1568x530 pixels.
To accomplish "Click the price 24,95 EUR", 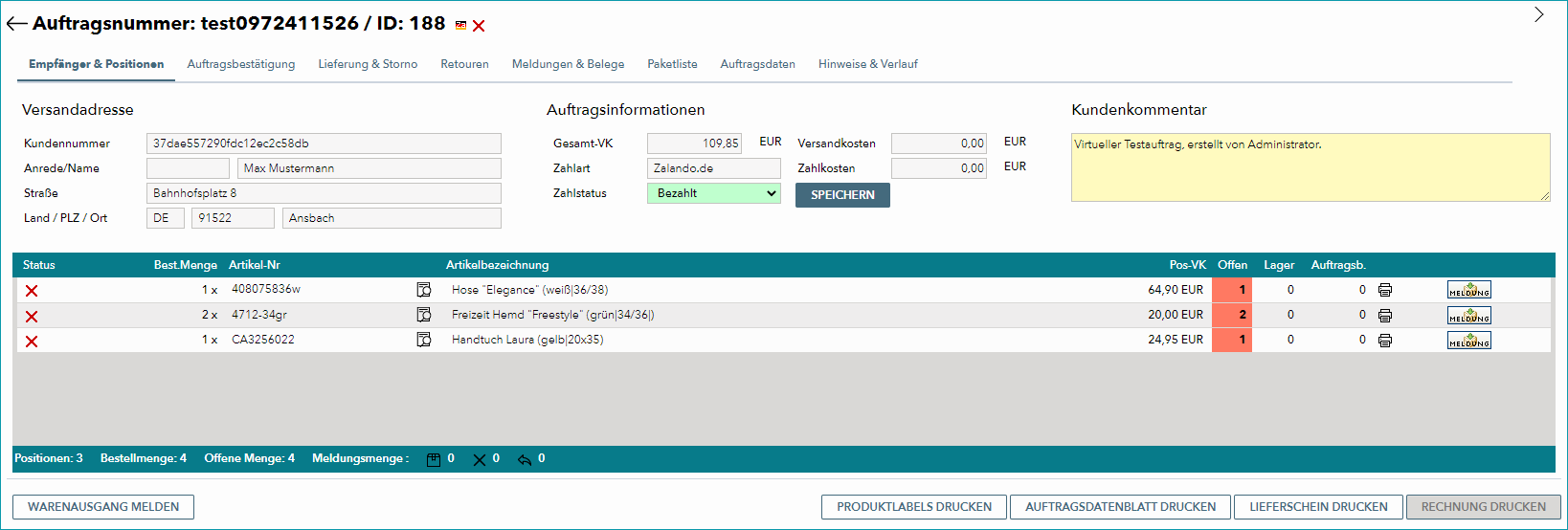I will 1176,340.
